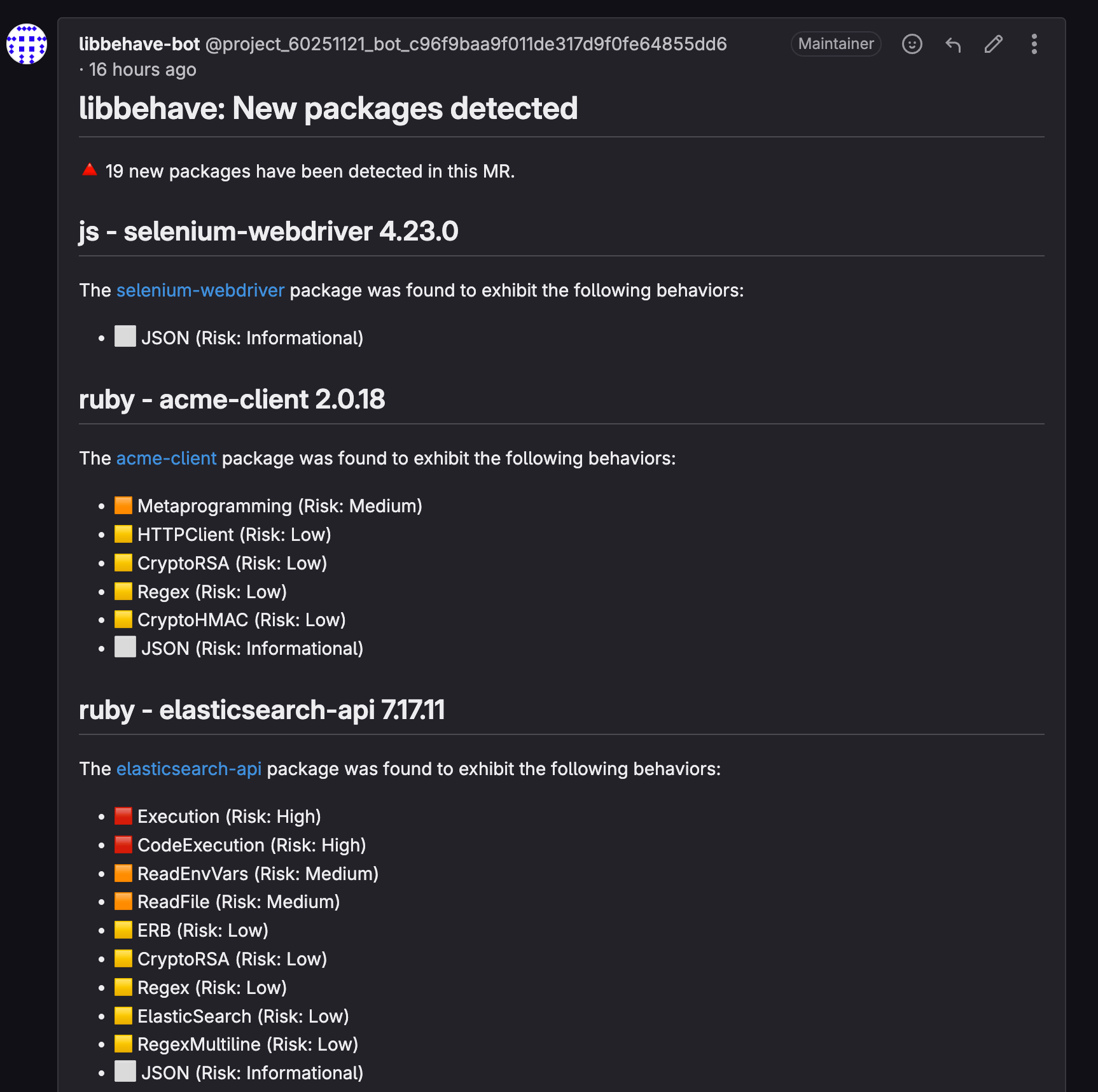Click the red warning triangle icon
Screen dimensions: 1098x1092
click(90, 170)
